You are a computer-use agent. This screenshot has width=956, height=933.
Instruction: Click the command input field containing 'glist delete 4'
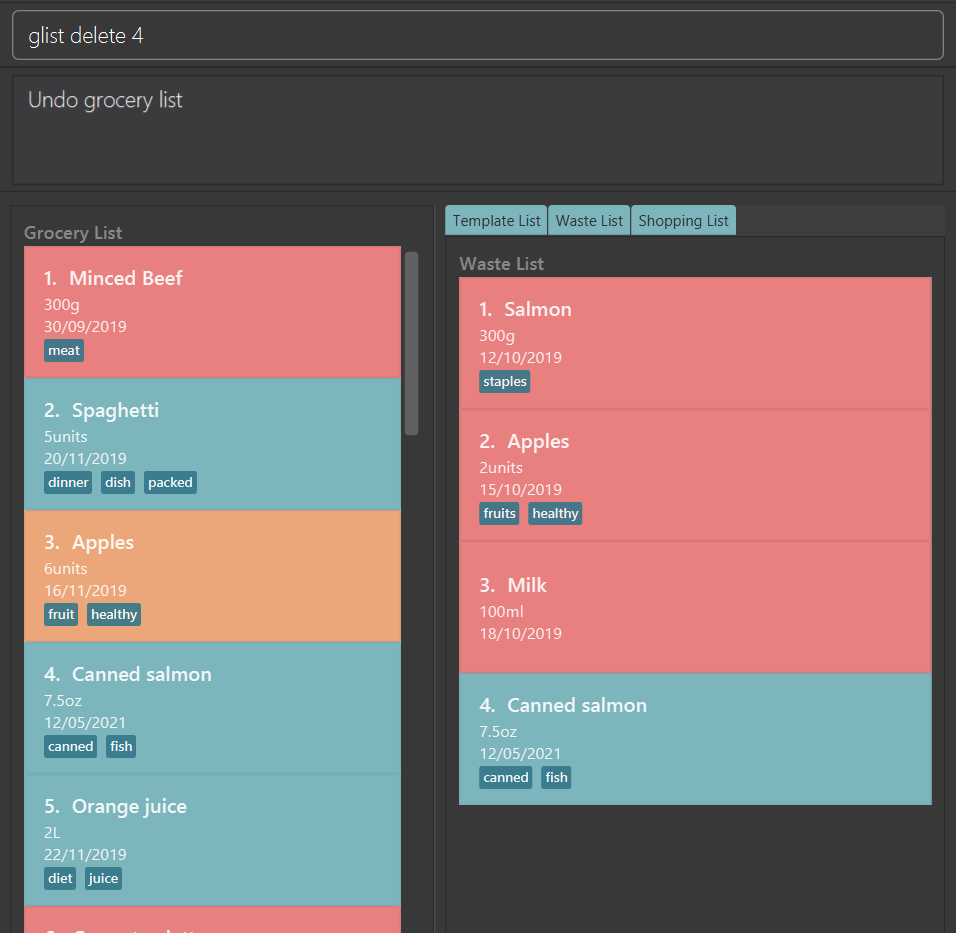click(x=477, y=35)
